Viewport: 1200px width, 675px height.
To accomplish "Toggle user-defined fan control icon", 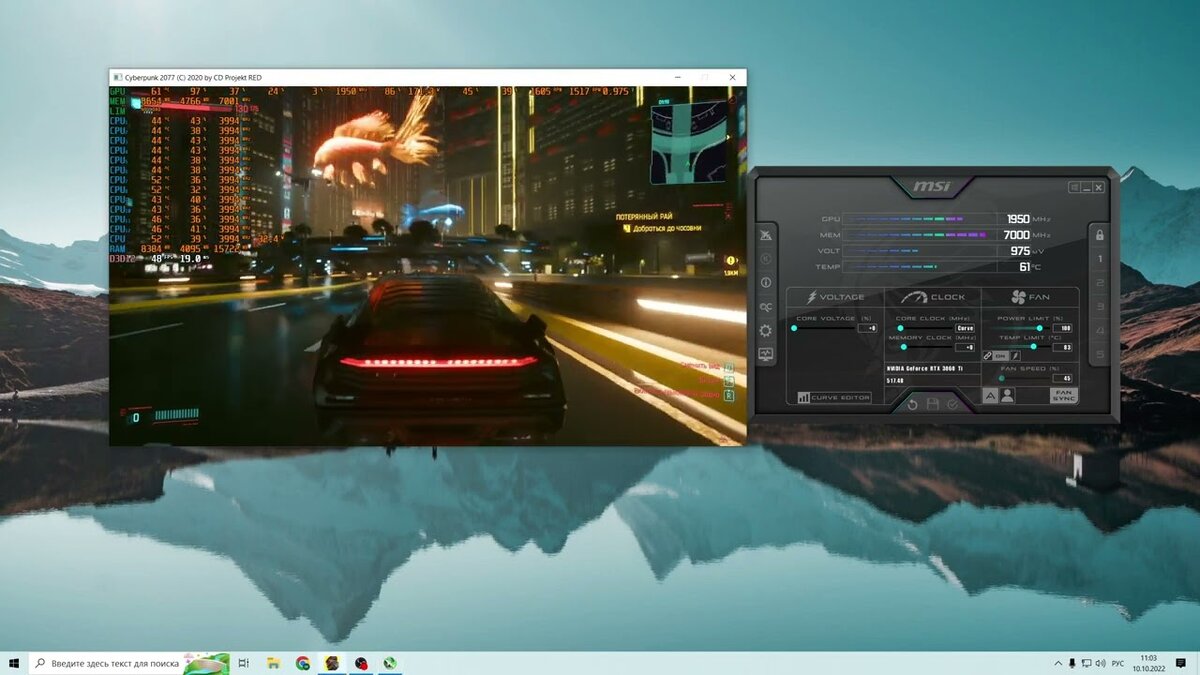I will coord(1007,395).
